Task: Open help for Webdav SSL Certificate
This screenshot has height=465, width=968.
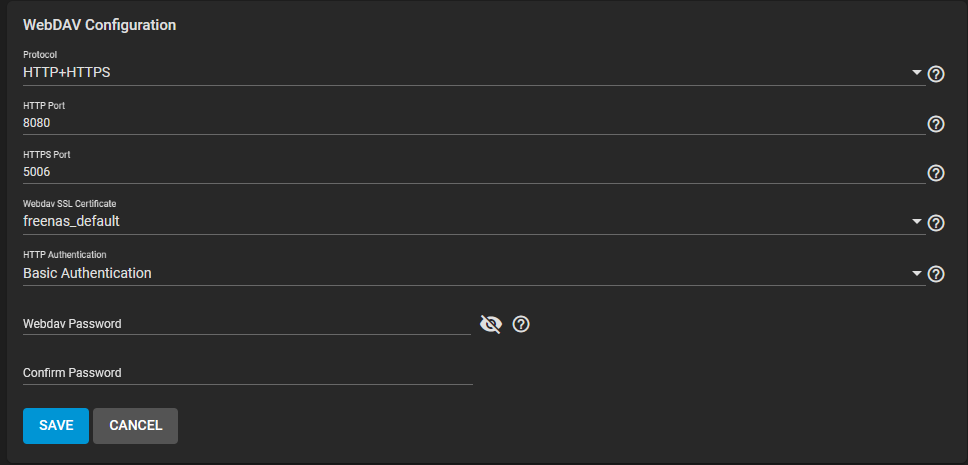Action: (x=936, y=223)
